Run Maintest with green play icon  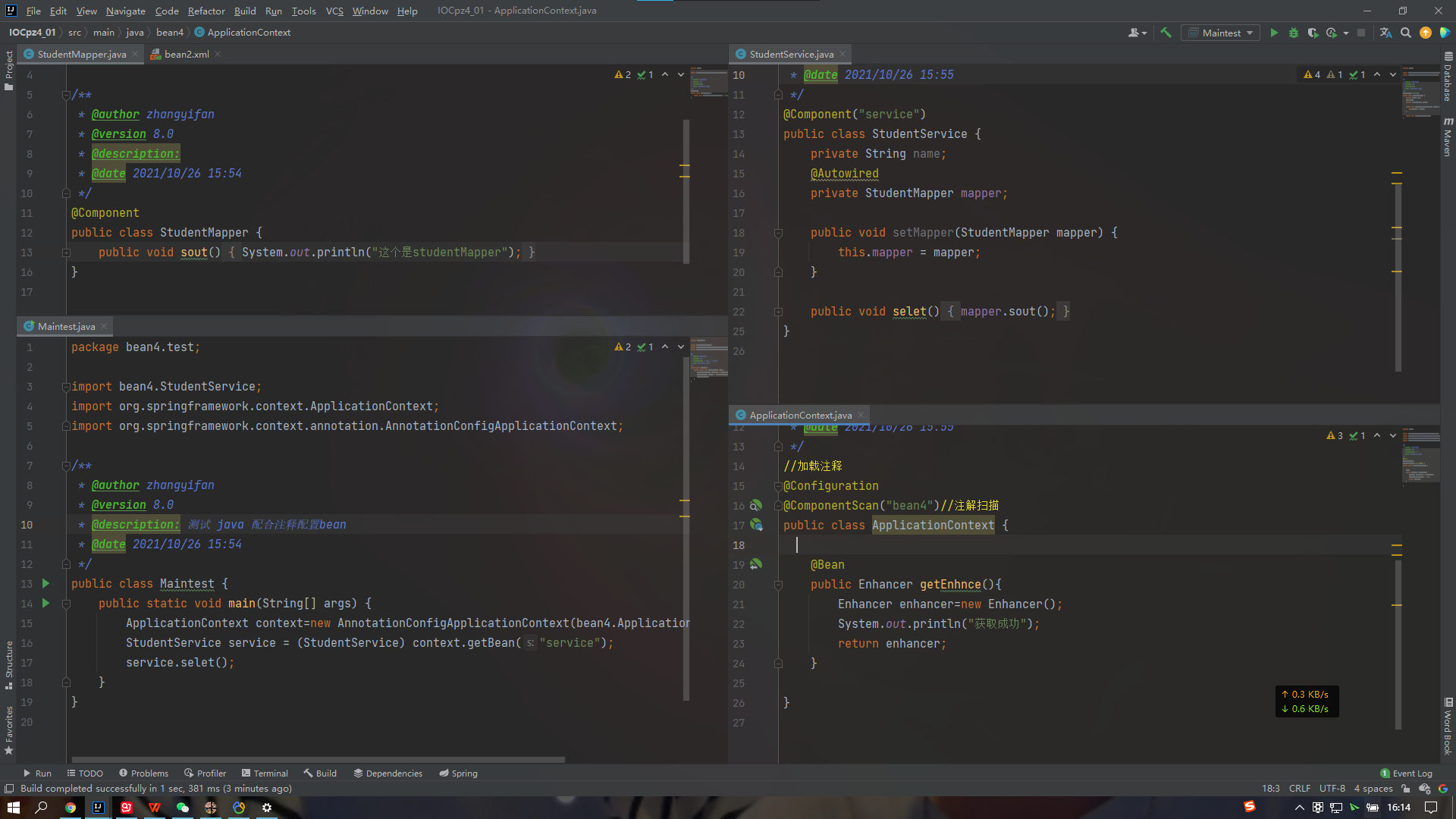[x=1274, y=33]
